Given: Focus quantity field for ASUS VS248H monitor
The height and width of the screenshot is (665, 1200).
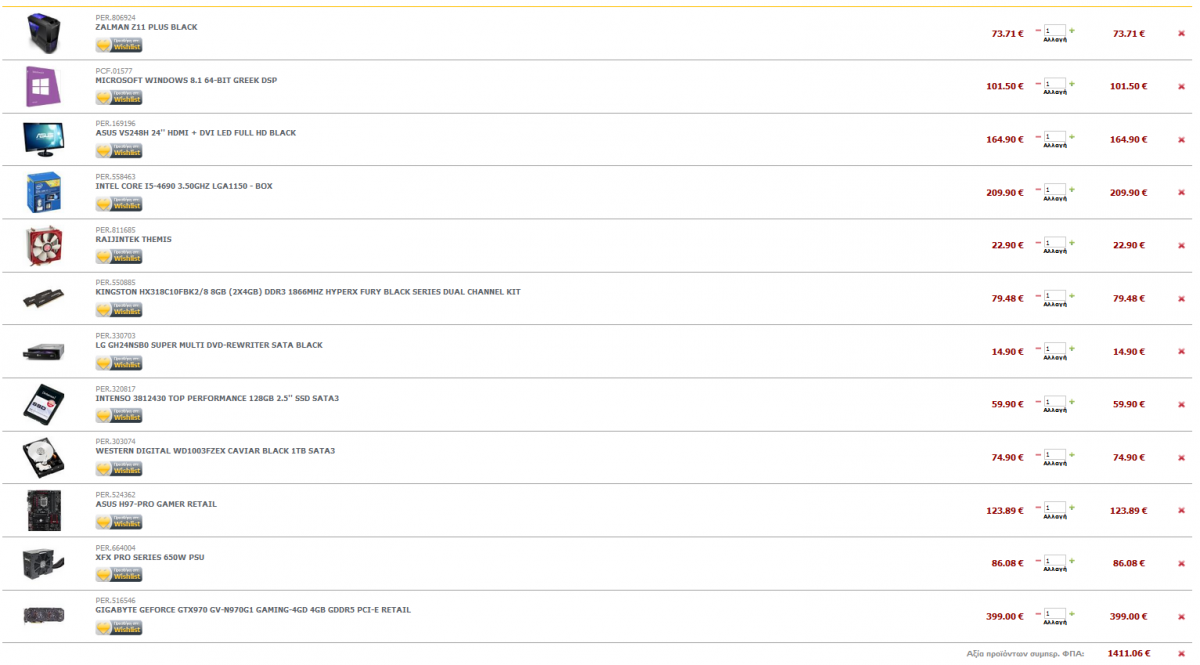Looking at the screenshot, I should [1055, 137].
